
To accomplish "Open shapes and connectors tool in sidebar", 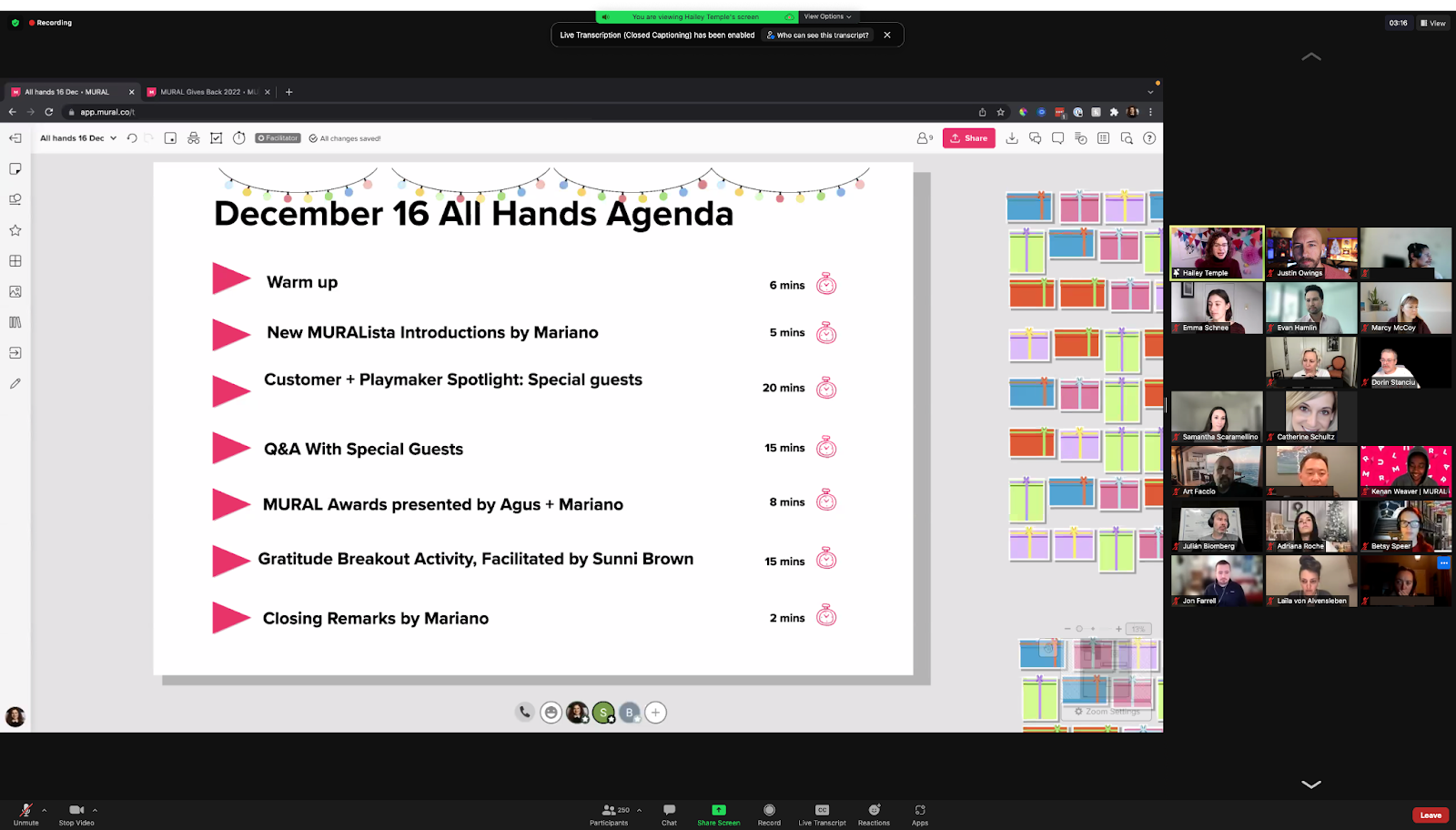I will coord(15,199).
